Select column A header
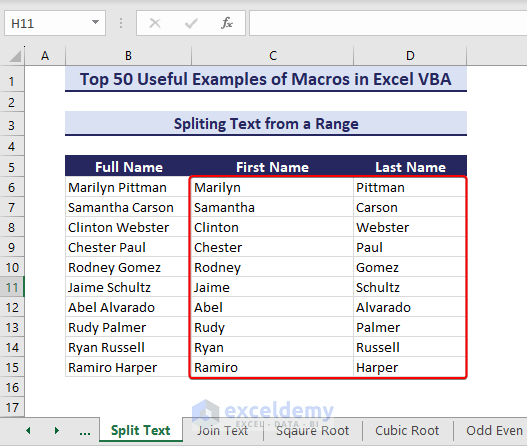This screenshot has height=446, width=527. (x=45, y=56)
